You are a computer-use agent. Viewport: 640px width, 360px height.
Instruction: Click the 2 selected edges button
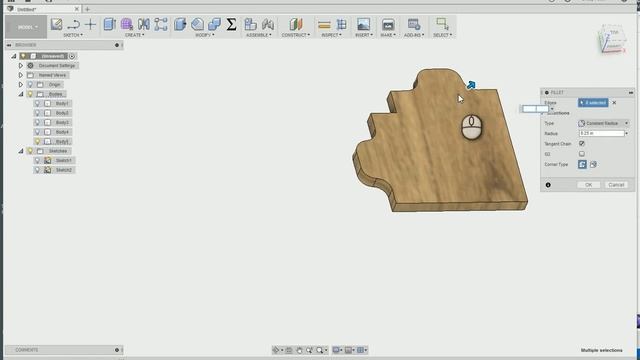tap(593, 103)
